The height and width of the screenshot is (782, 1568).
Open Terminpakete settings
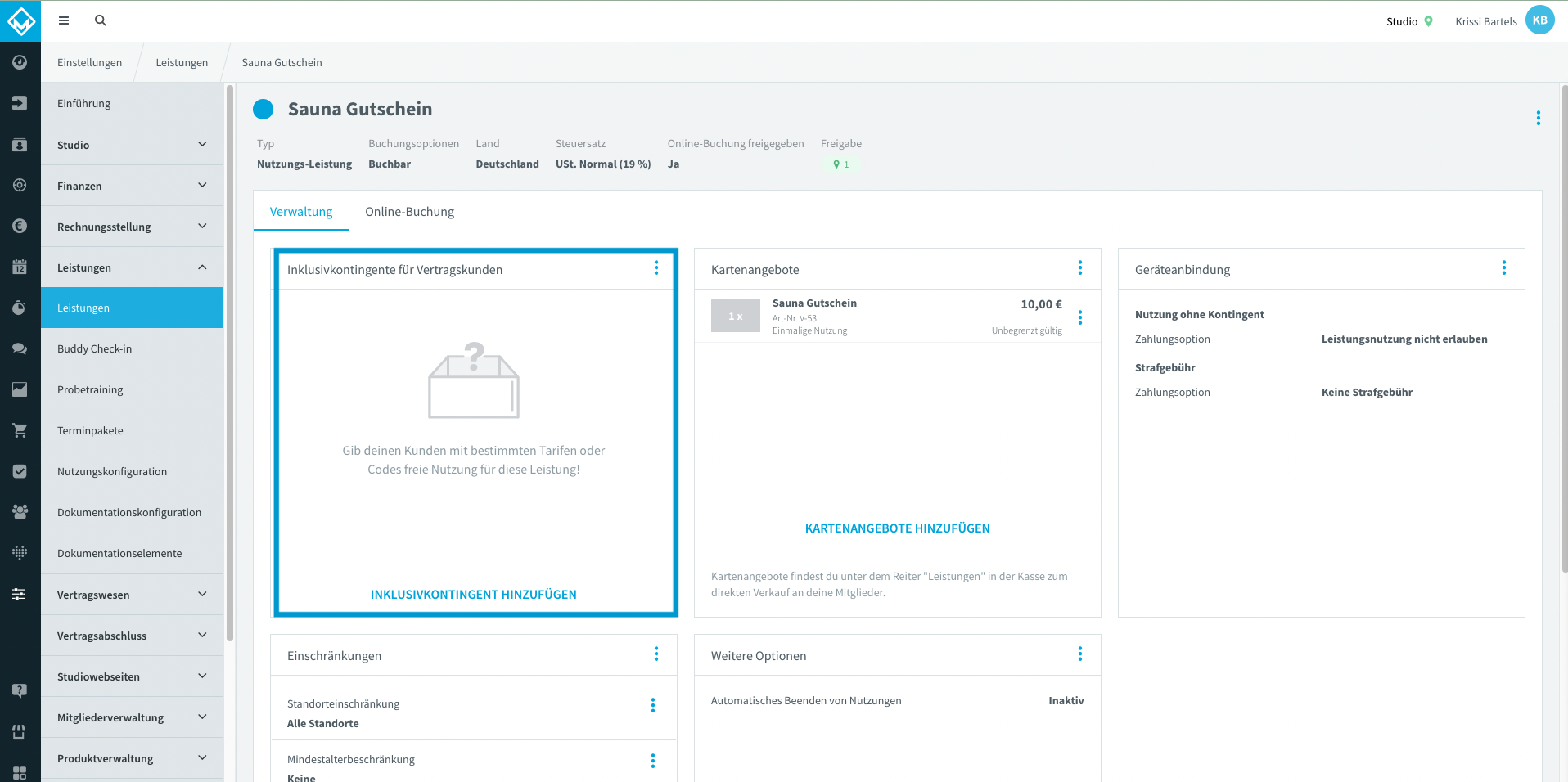[132, 430]
